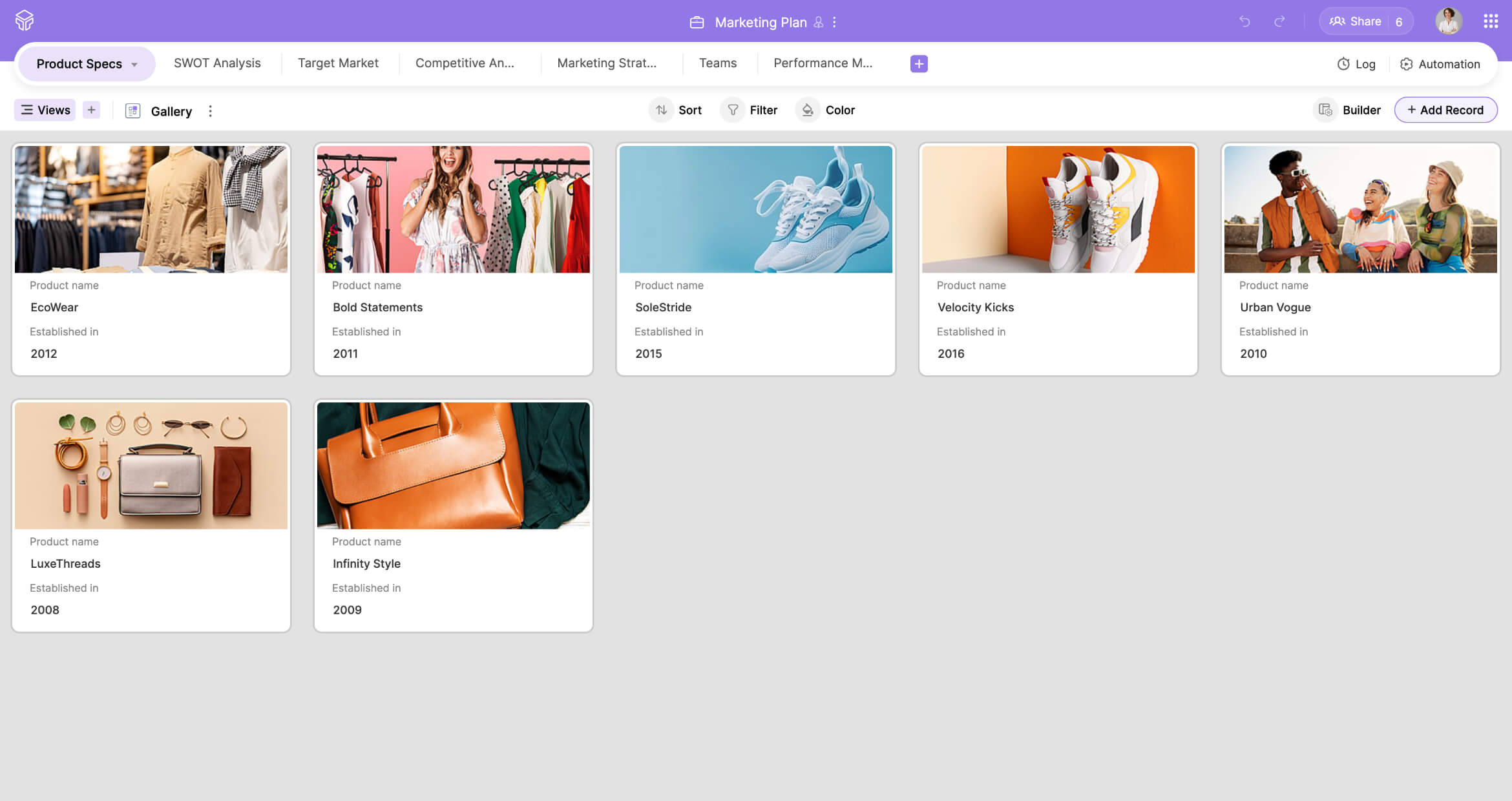Viewport: 1512px width, 801px height.
Task: Click the undo arrow icon
Action: click(1244, 21)
